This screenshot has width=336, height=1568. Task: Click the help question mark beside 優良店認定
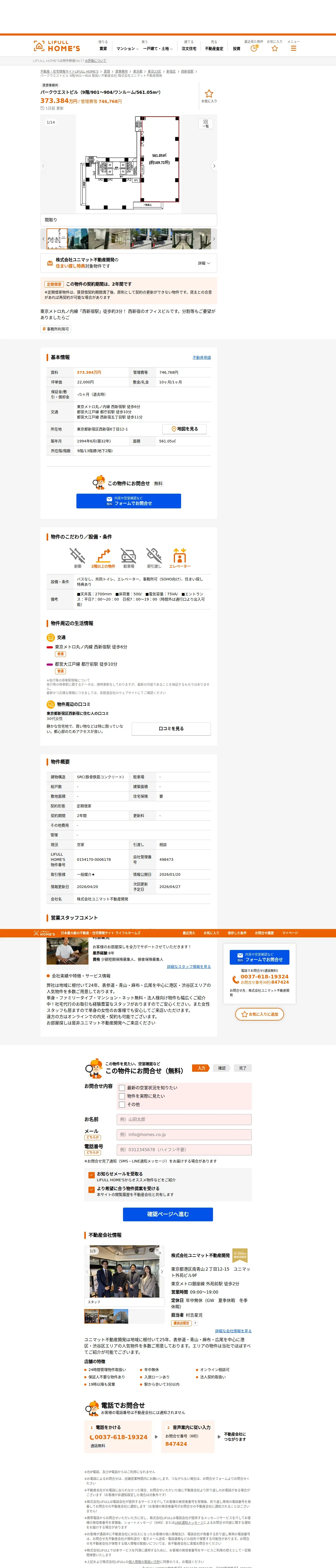click(195, 1323)
